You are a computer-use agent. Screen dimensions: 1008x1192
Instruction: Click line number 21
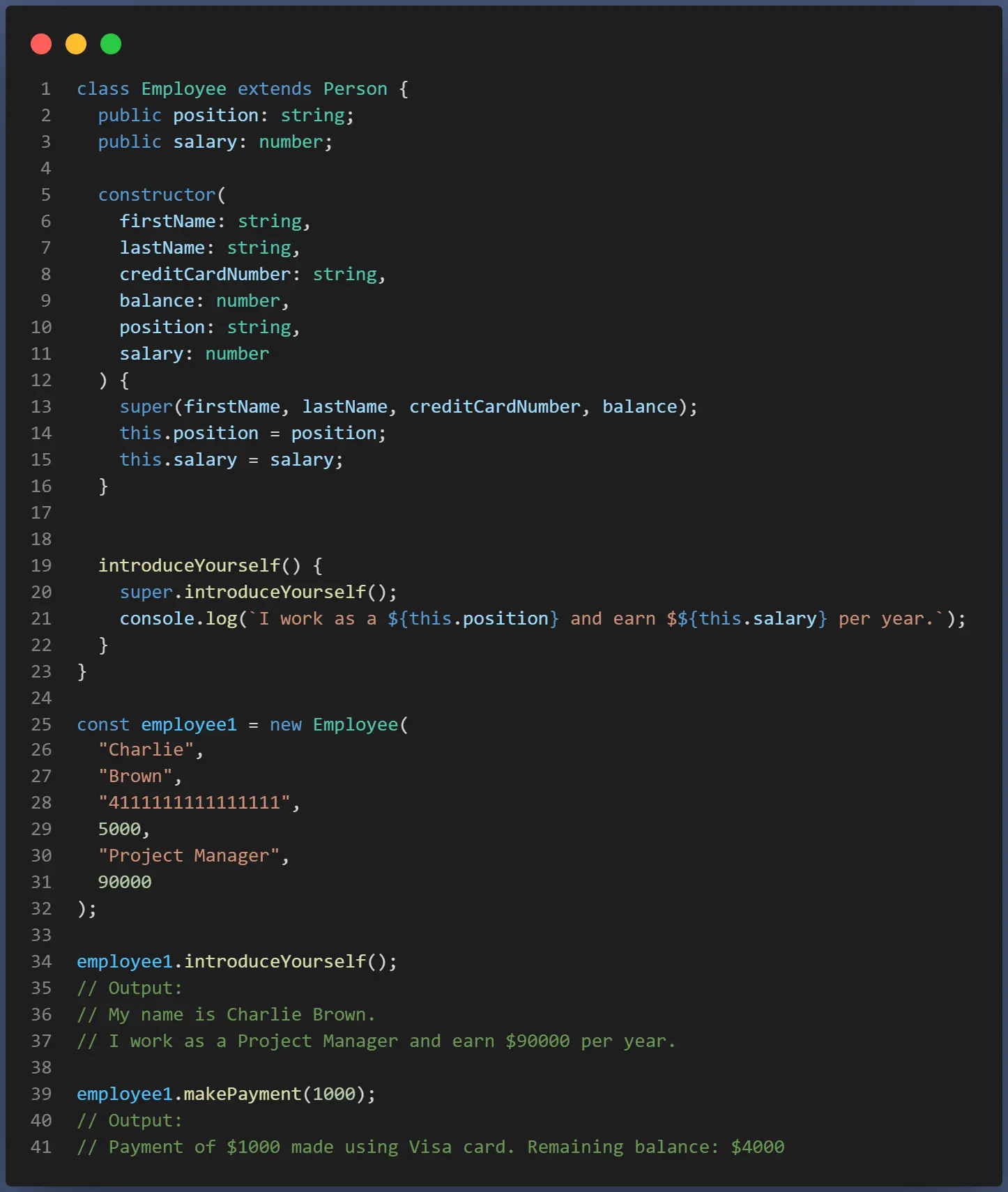coord(41,619)
